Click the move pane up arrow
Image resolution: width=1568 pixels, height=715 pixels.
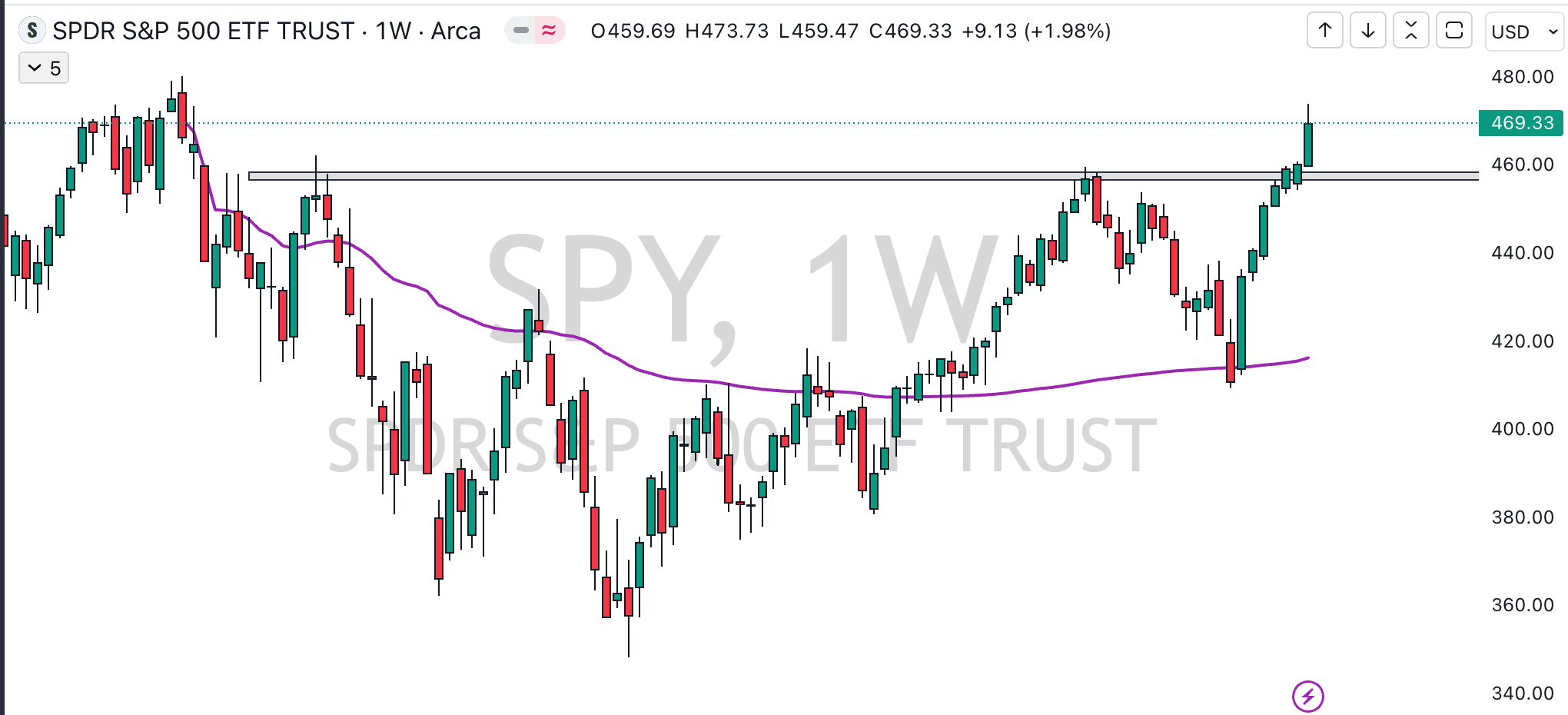1325,31
